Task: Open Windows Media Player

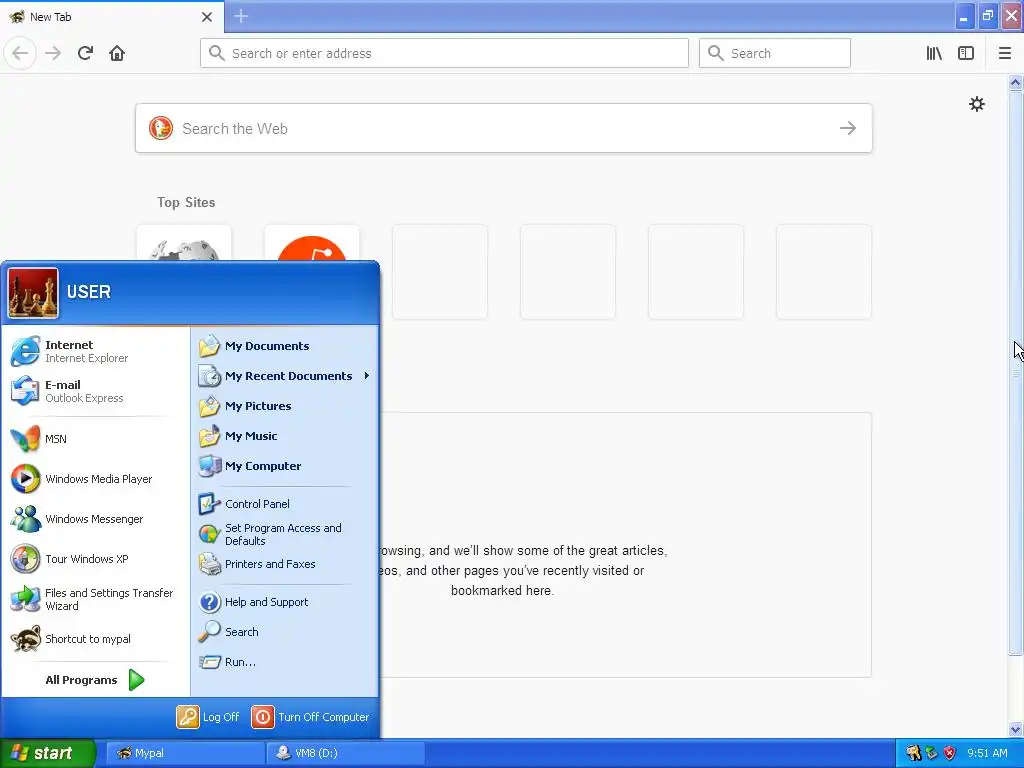Action: [95, 479]
